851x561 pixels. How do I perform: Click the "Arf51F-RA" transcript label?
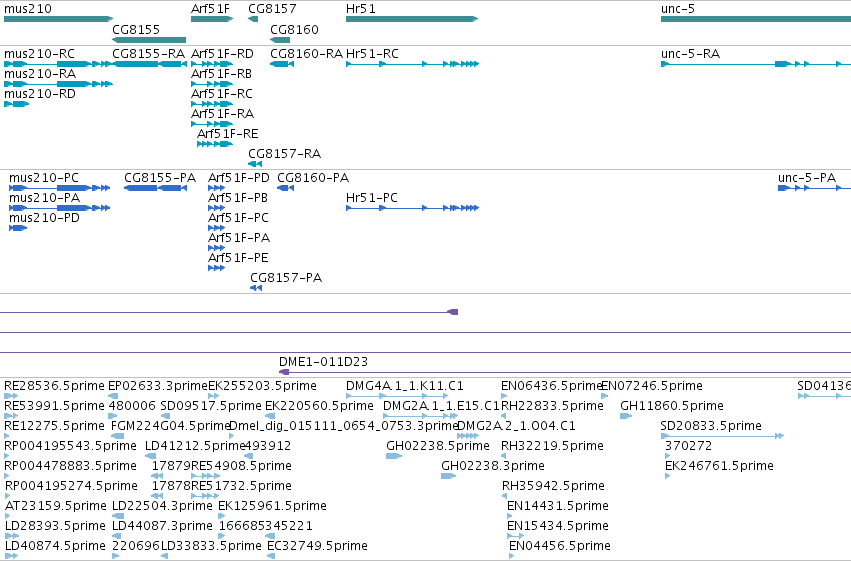click(x=223, y=114)
